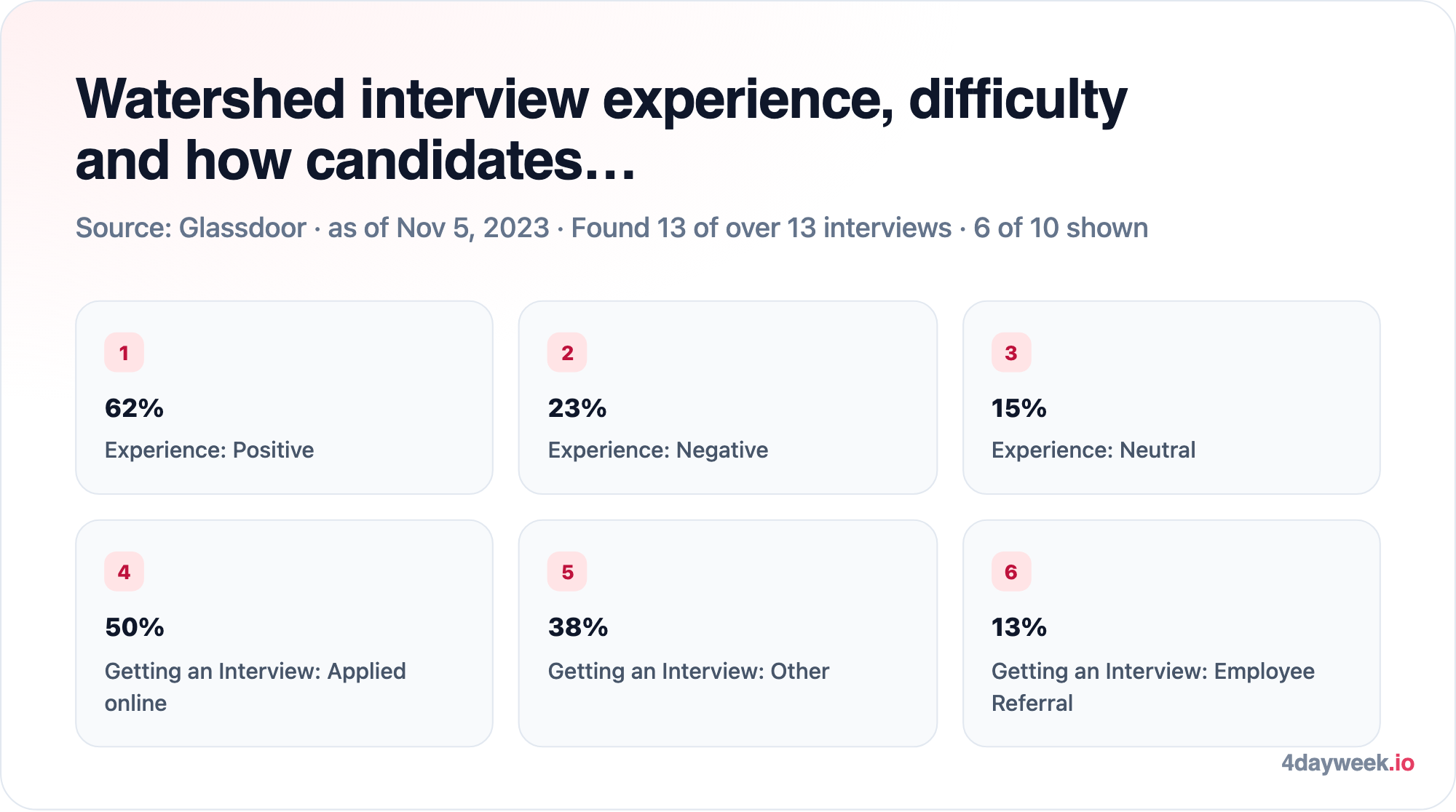
Task: Click the 15% statistic value
Action: [x=1019, y=408]
